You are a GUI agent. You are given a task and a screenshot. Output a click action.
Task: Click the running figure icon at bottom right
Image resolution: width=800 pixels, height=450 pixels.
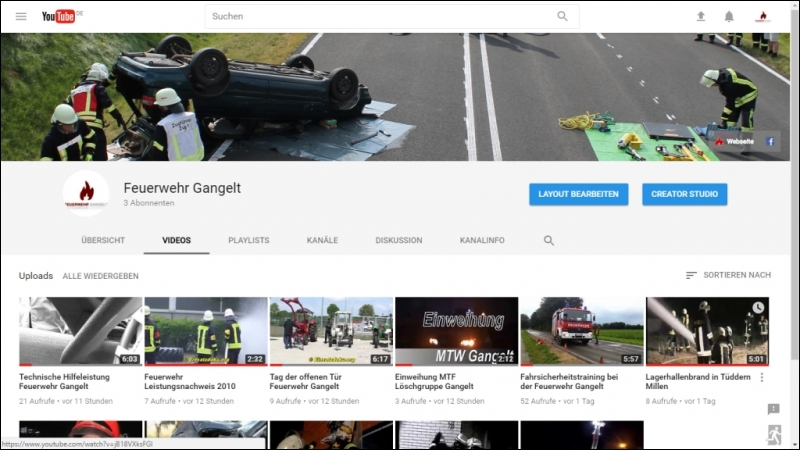coord(774,435)
